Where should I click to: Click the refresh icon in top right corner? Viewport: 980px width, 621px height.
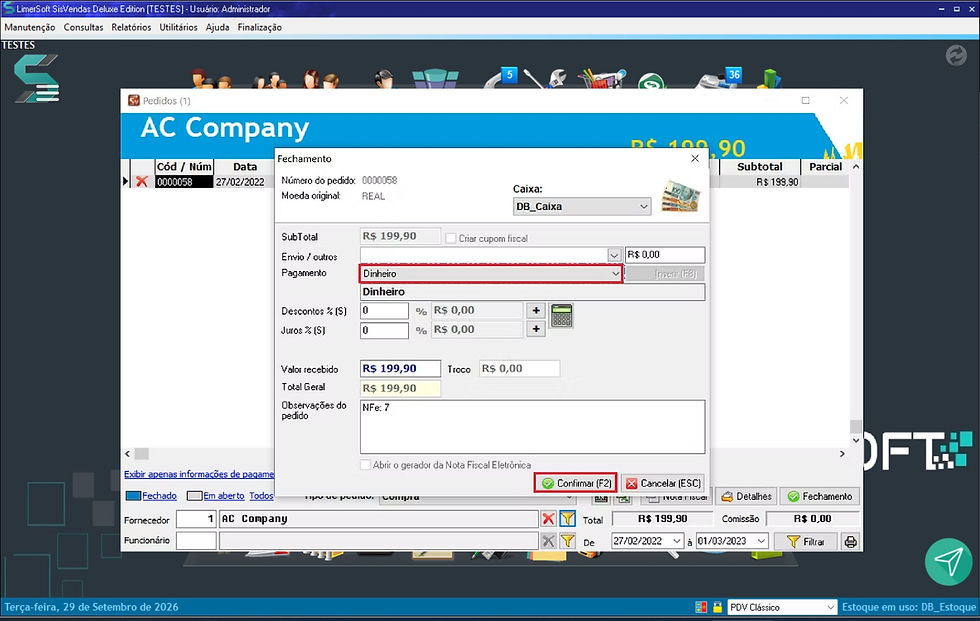956,56
